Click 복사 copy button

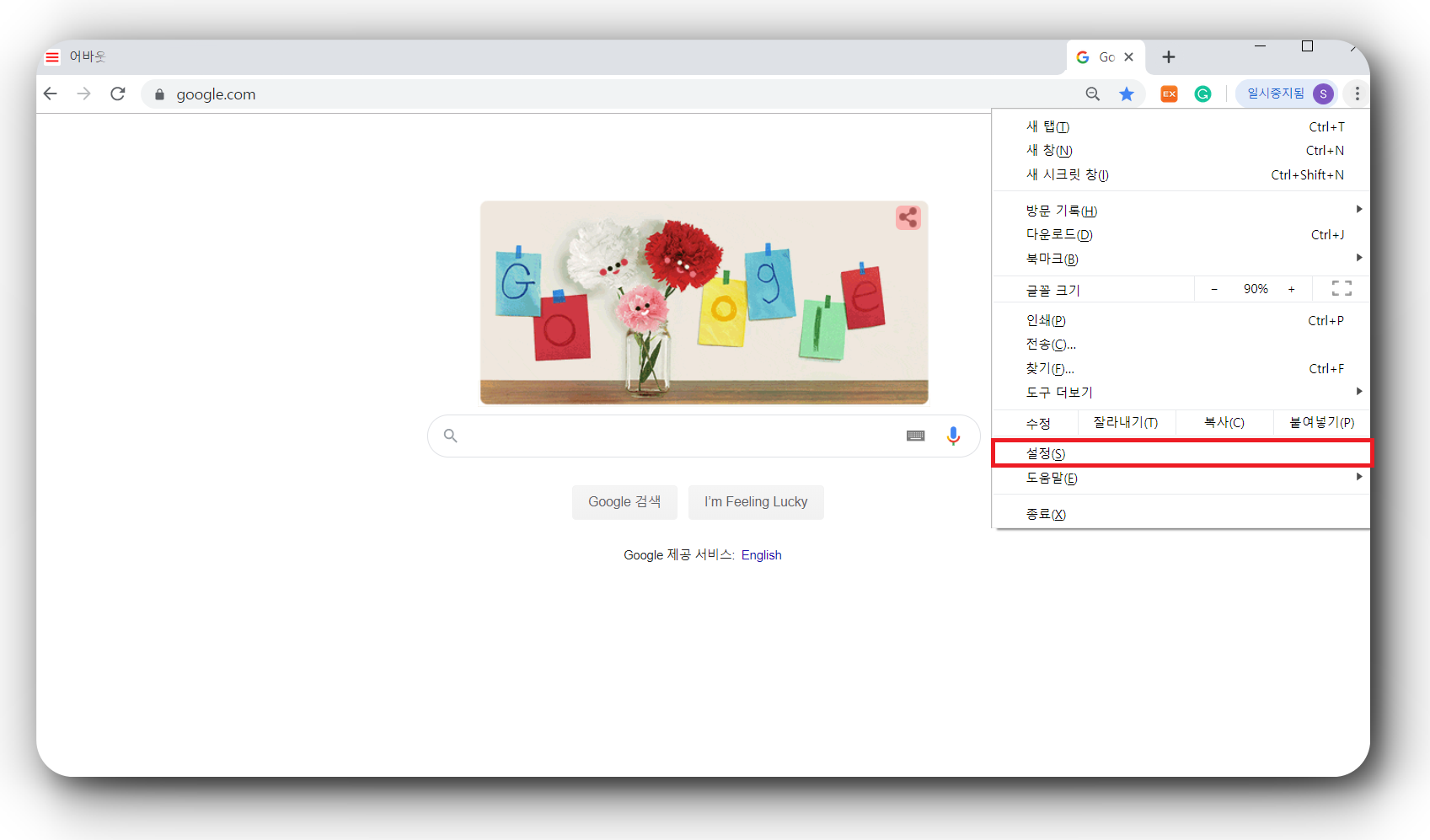tap(1224, 422)
